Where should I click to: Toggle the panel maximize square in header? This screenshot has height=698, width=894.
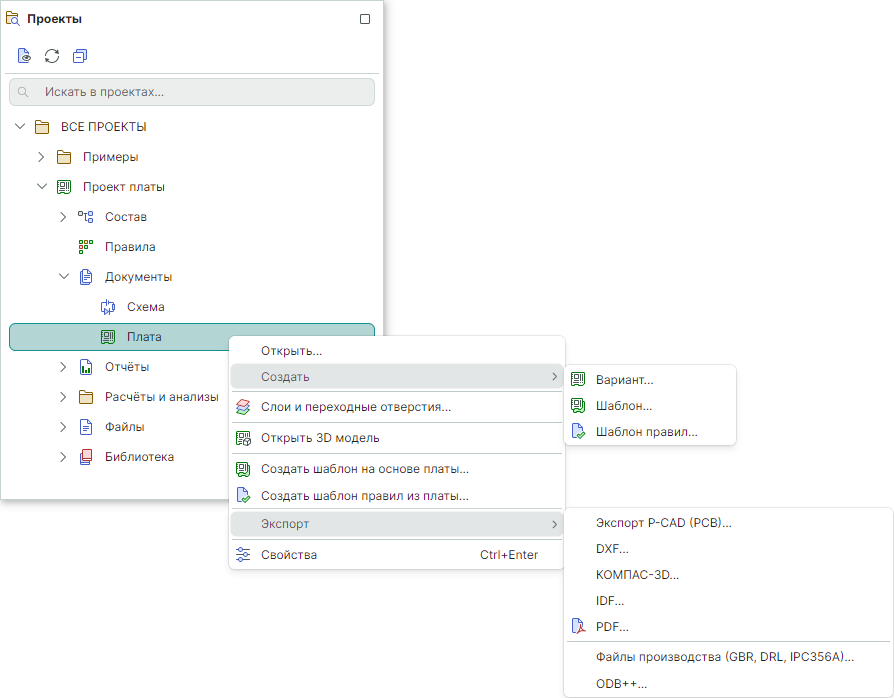[x=365, y=19]
